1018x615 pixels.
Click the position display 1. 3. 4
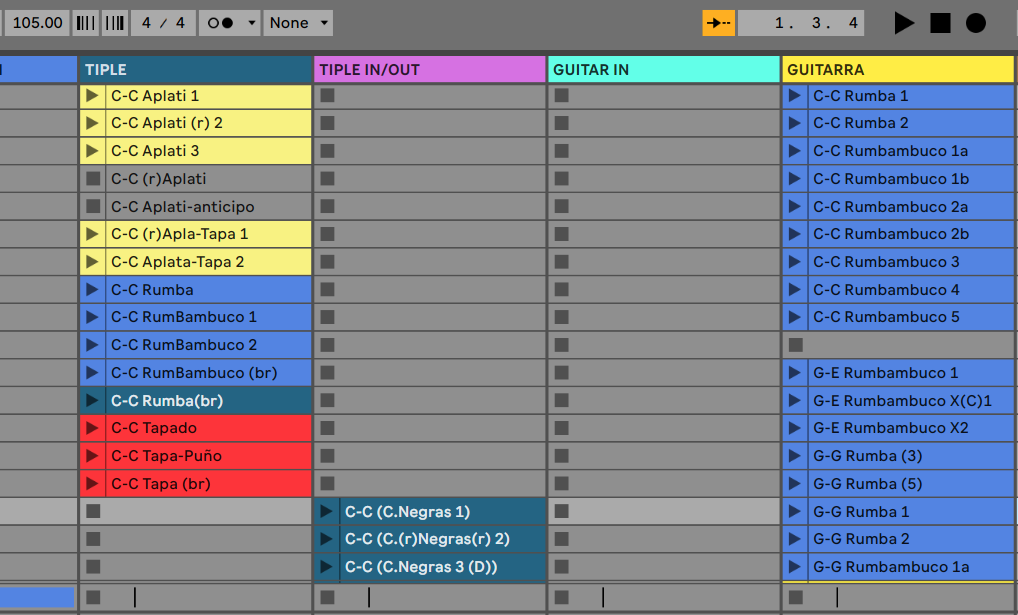pos(799,23)
